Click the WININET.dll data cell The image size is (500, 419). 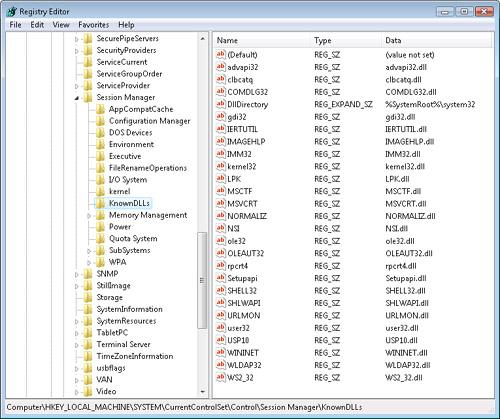(x=406, y=353)
